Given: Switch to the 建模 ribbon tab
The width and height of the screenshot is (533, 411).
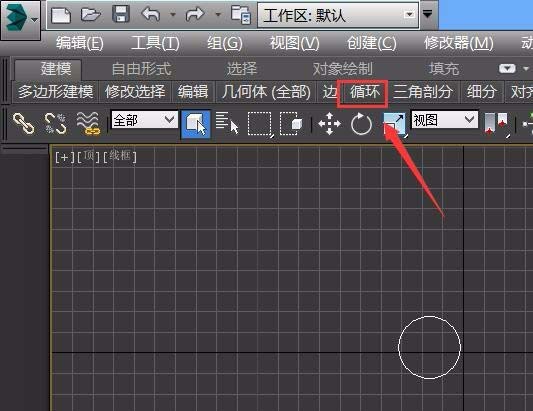Looking at the screenshot, I should pos(48,69).
